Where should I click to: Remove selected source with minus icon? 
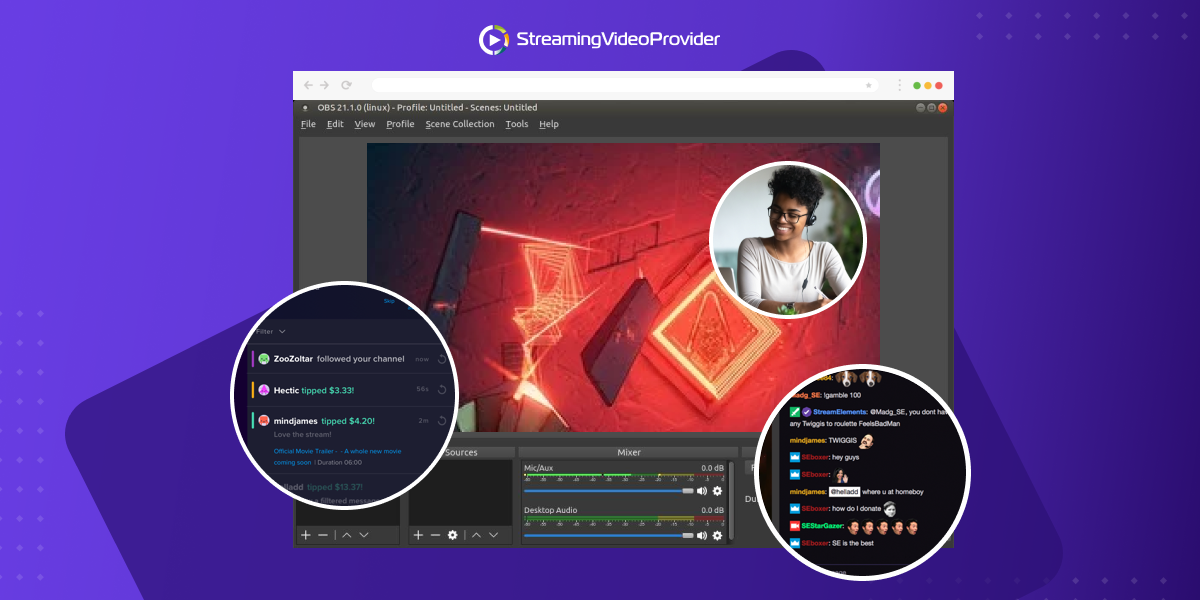[435, 536]
